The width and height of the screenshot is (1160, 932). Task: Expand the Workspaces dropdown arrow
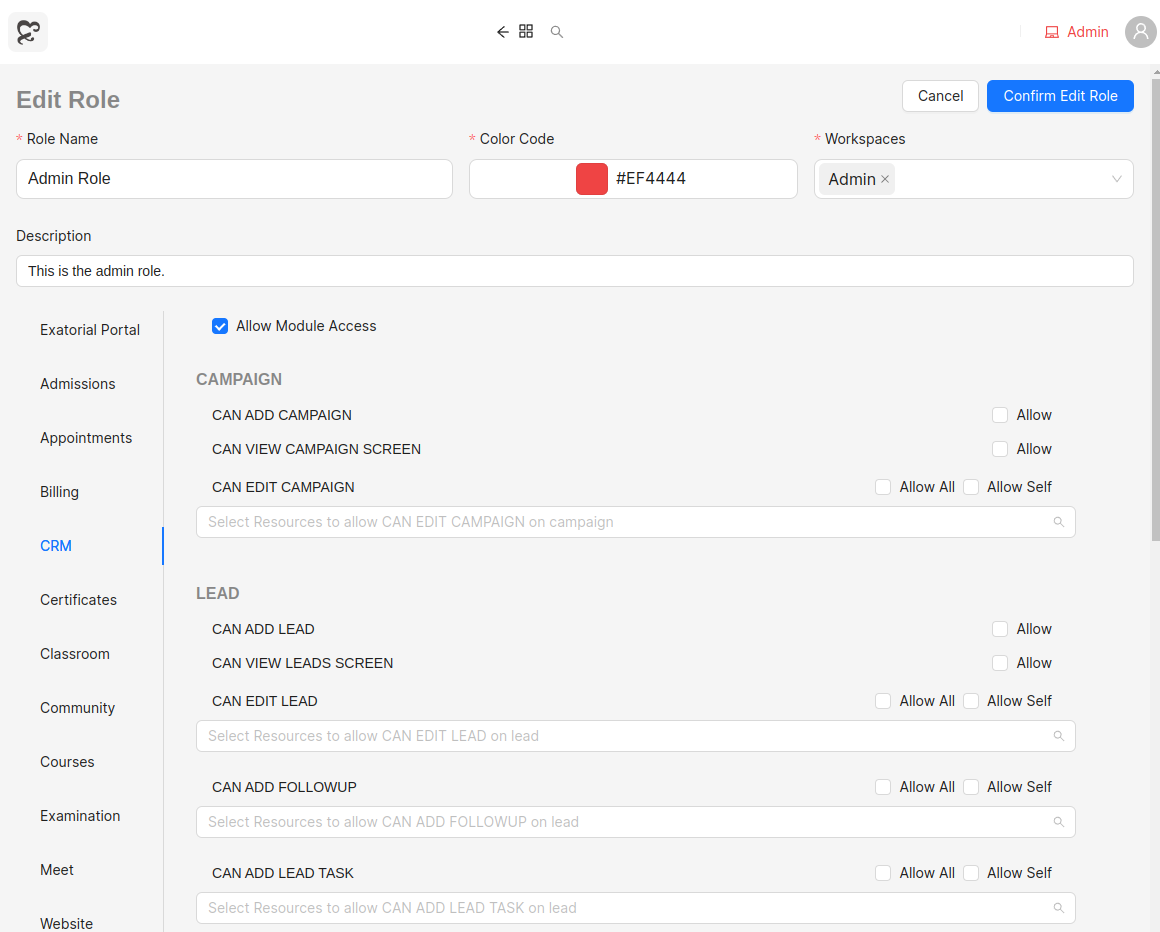[1116, 179]
